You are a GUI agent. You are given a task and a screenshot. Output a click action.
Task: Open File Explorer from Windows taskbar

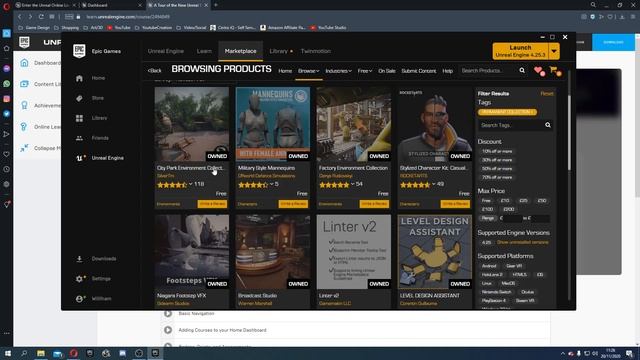coord(41,353)
